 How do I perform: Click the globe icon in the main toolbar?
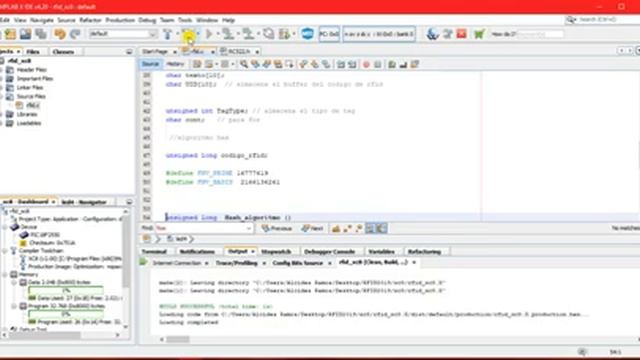[432, 34]
